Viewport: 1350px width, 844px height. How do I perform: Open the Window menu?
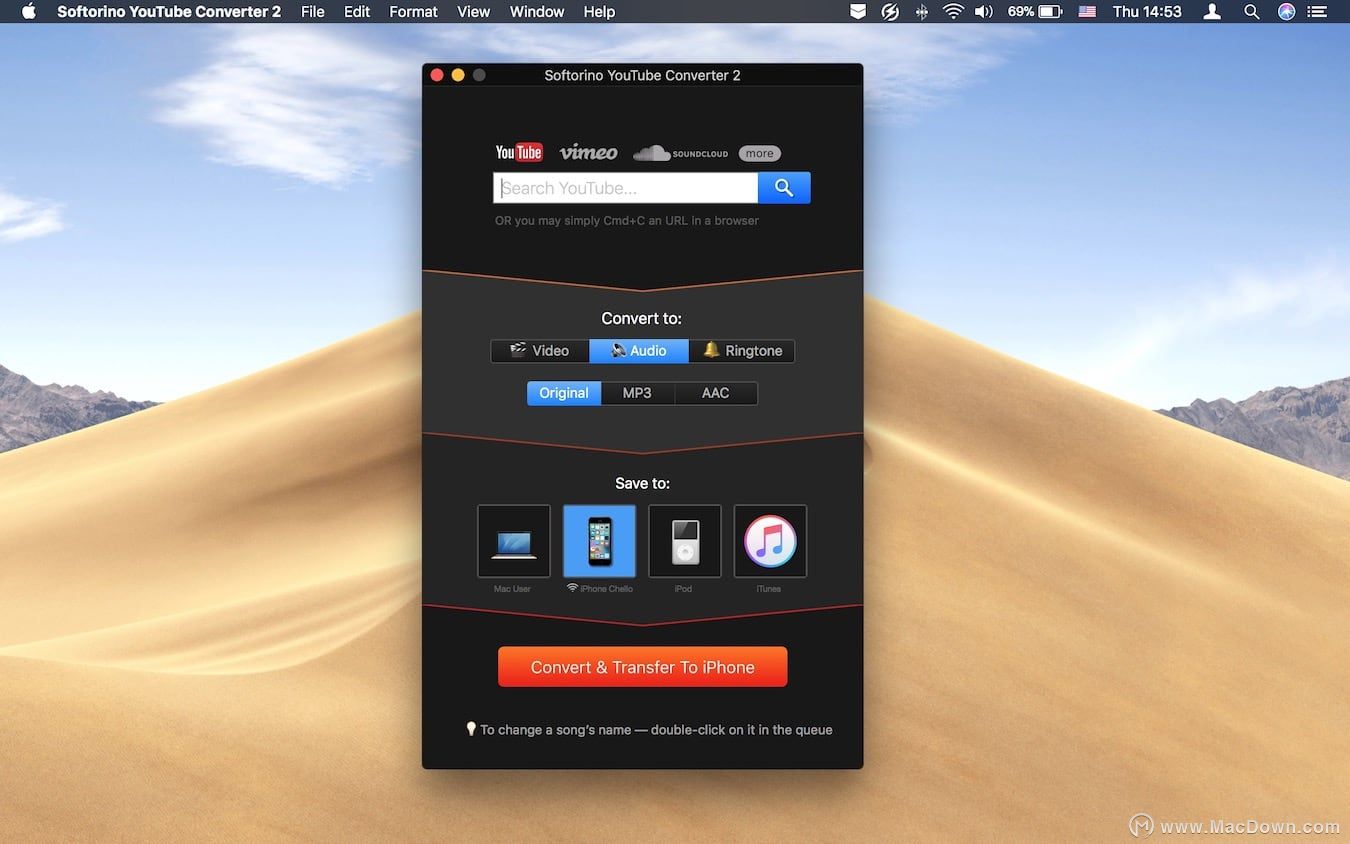click(537, 12)
